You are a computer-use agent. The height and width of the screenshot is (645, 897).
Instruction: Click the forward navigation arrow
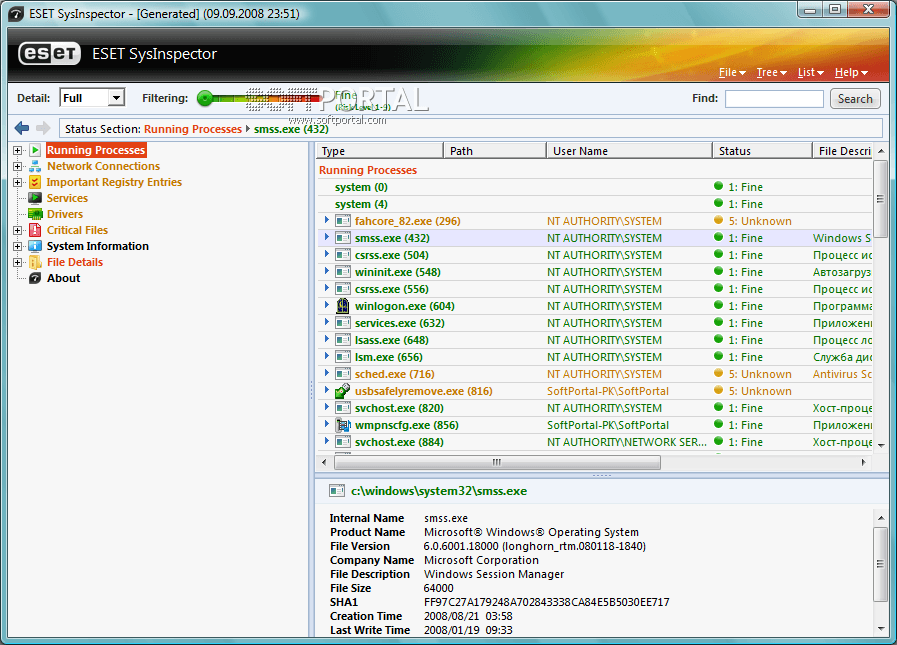(x=43, y=128)
